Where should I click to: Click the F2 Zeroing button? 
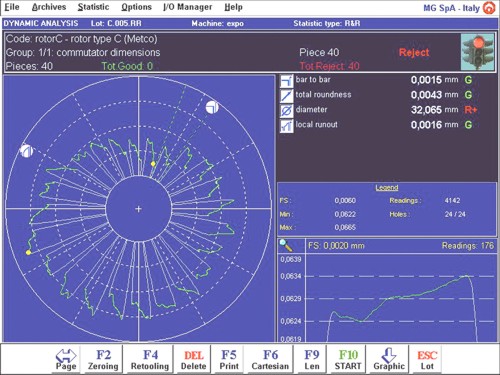click(x=103, y=359)
